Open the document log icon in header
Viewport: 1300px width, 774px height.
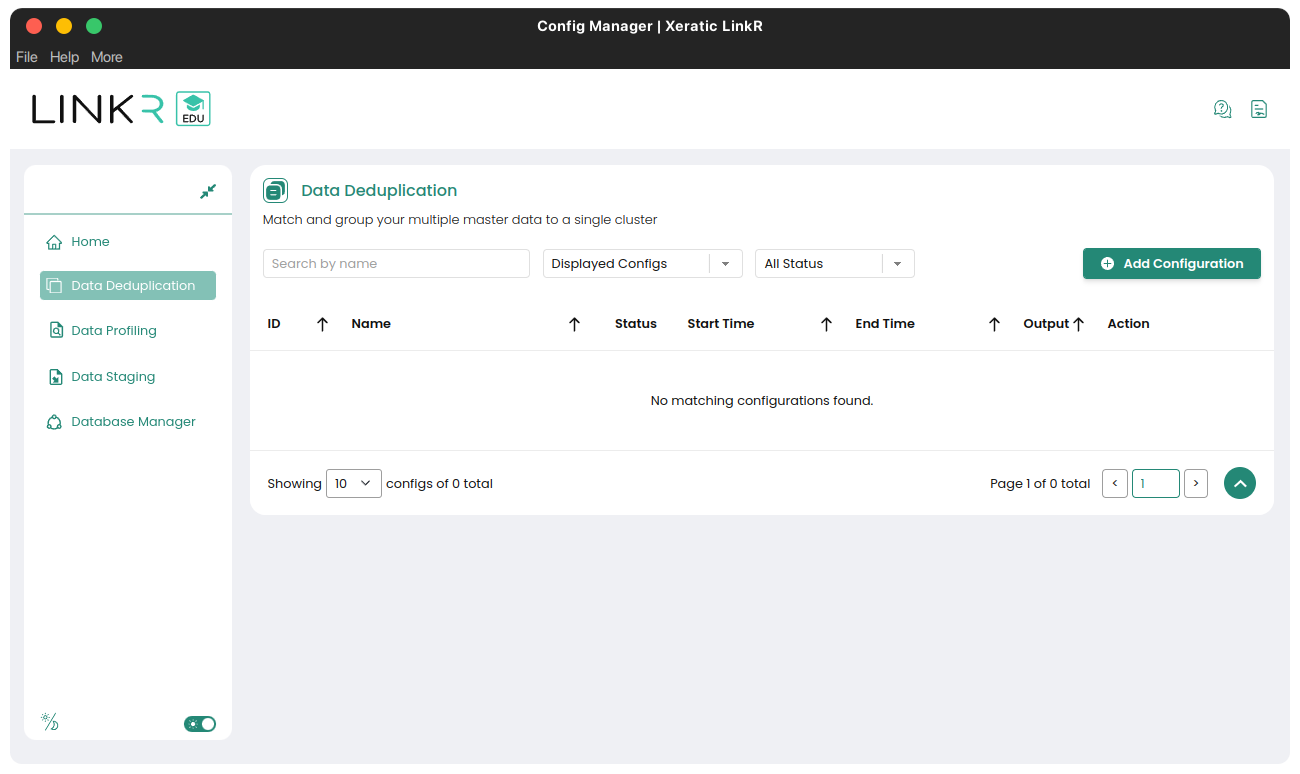pos(1259,109)
